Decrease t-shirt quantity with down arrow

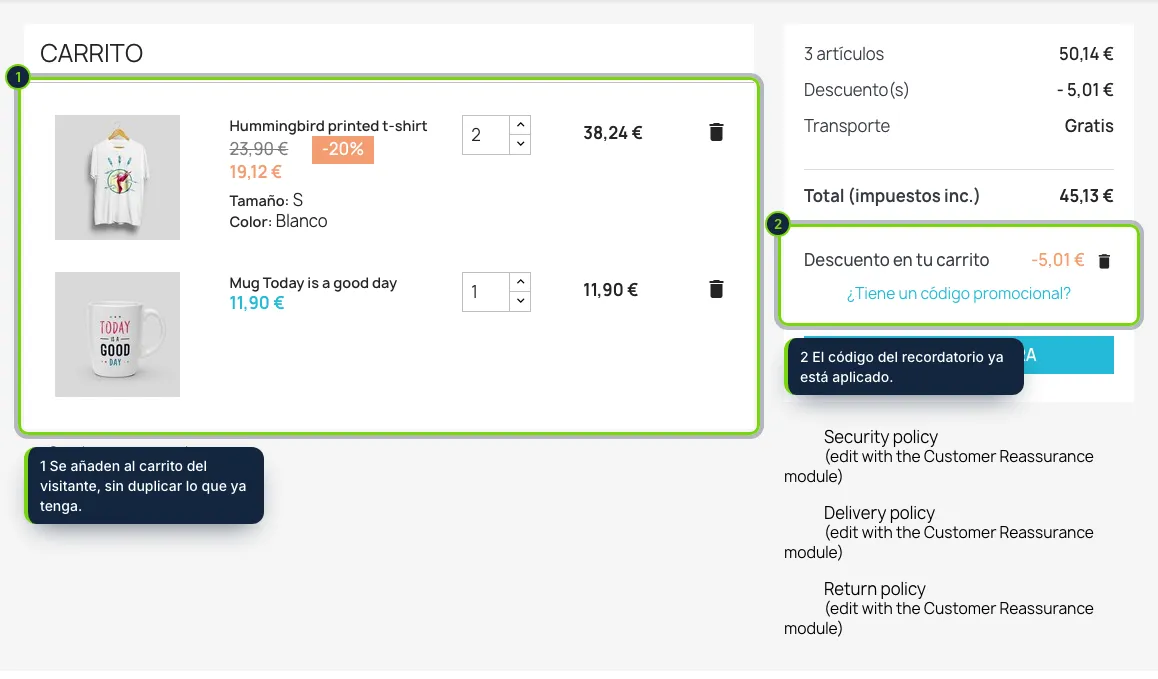[x=521, y=143]
